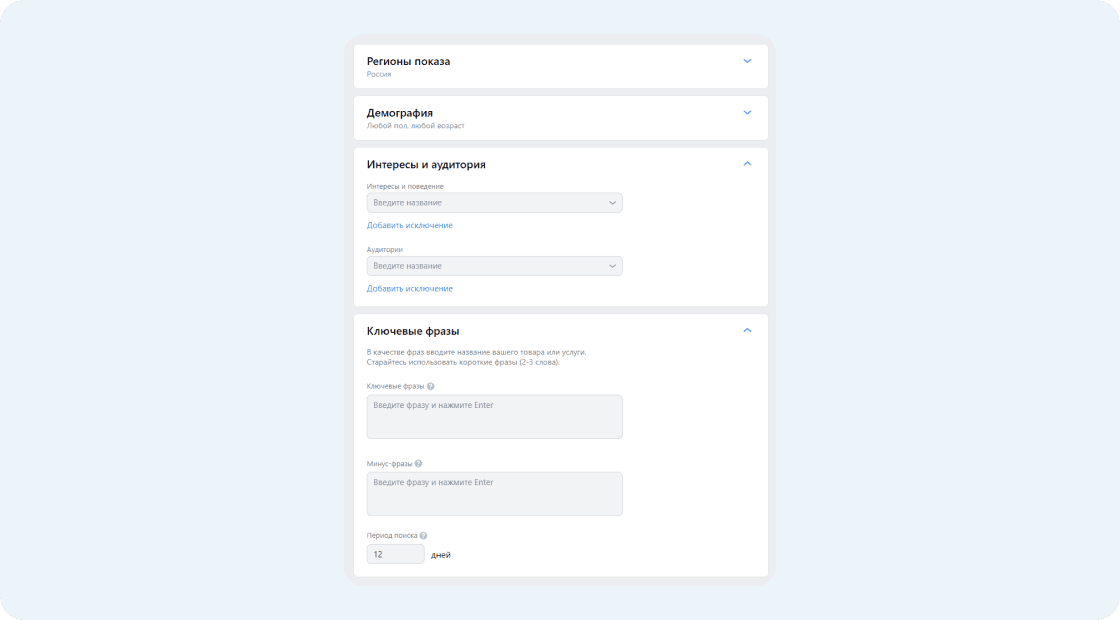The width and height of the screenshot is (1120, 620).
Task: Open help icon beside Минус-фразы label
Action: [419, 464]
